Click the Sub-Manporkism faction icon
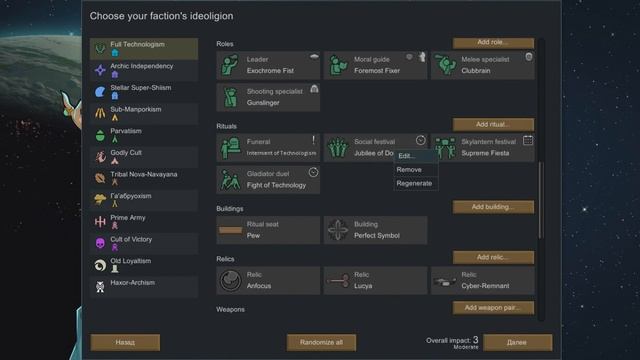640x360 pixels. (x=100, y=113)
